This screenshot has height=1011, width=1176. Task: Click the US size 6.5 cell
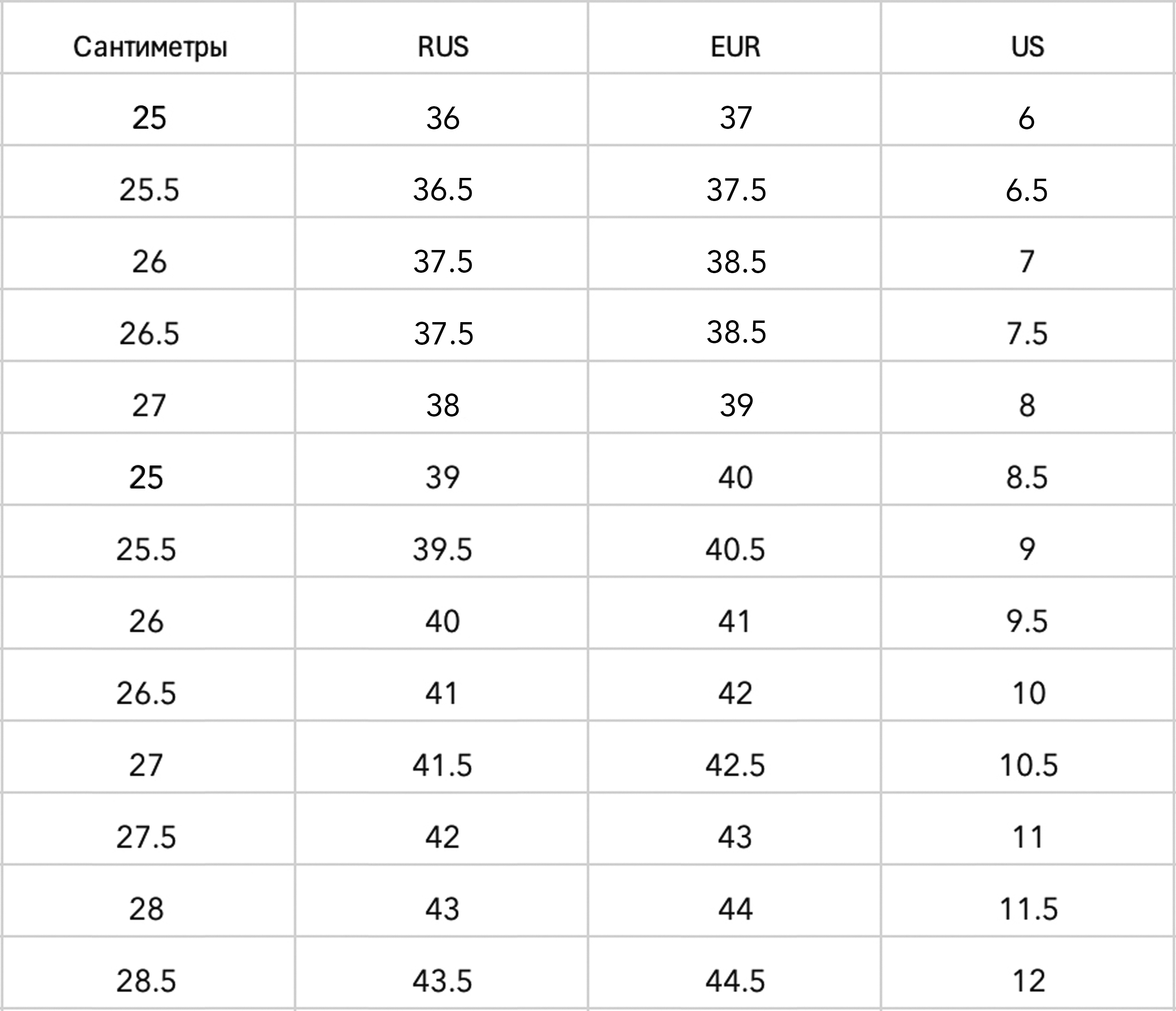pyautogui.click(x=1027, y=190)
